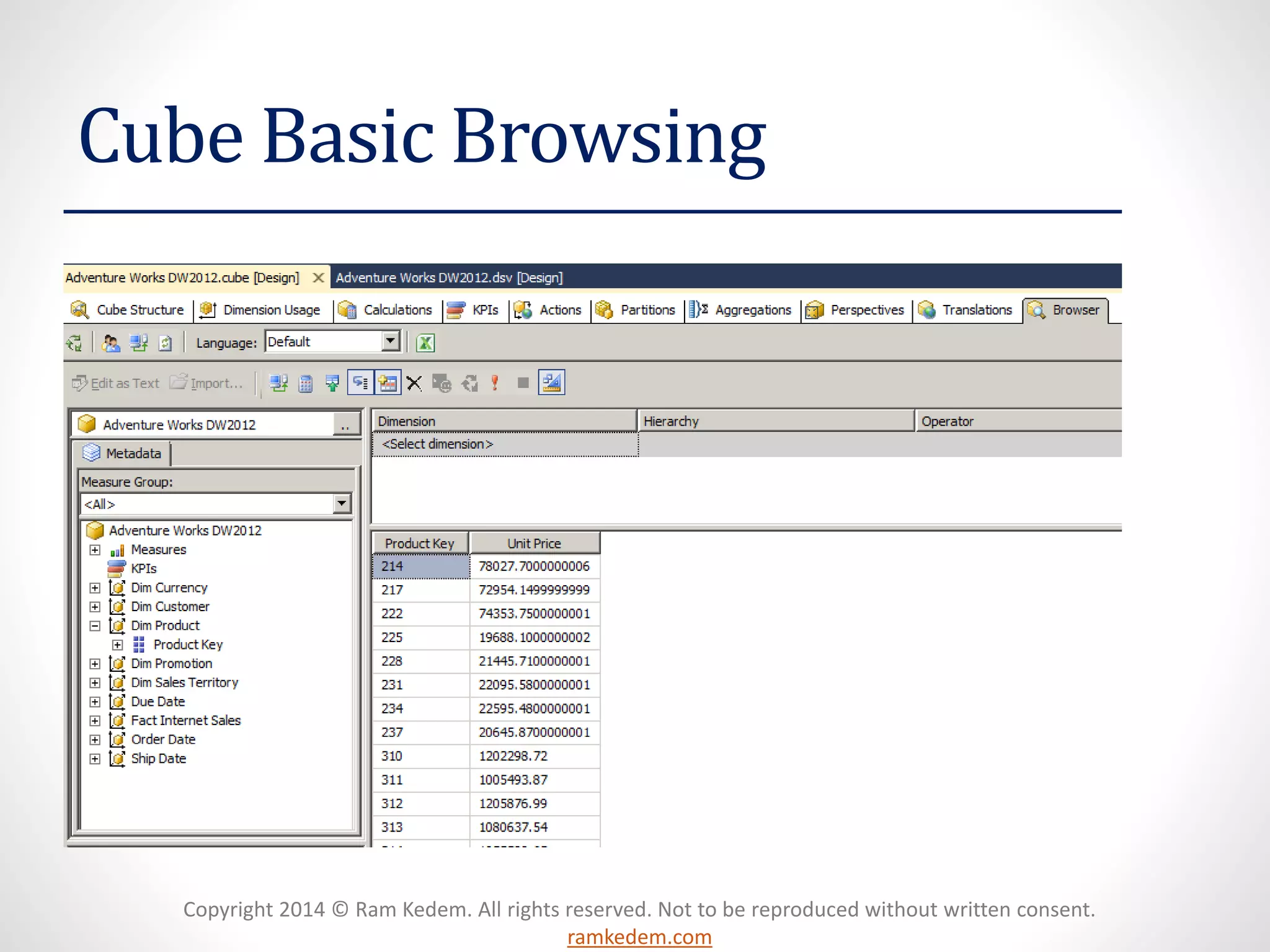
Task: Open the Language dropdown
Action: pos(390,342)
